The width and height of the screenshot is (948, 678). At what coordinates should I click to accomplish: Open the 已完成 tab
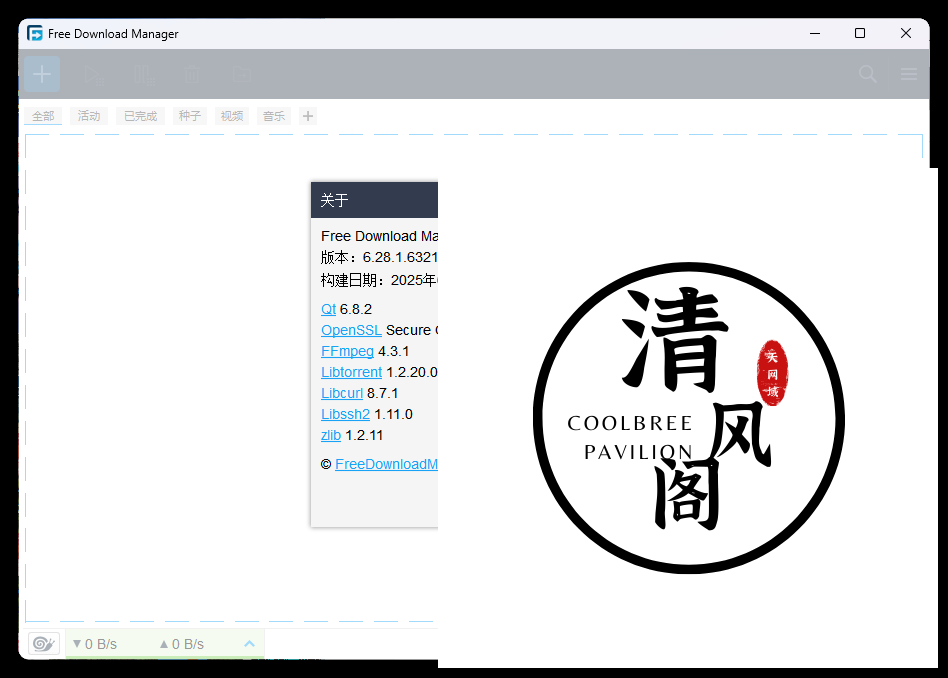140,116
